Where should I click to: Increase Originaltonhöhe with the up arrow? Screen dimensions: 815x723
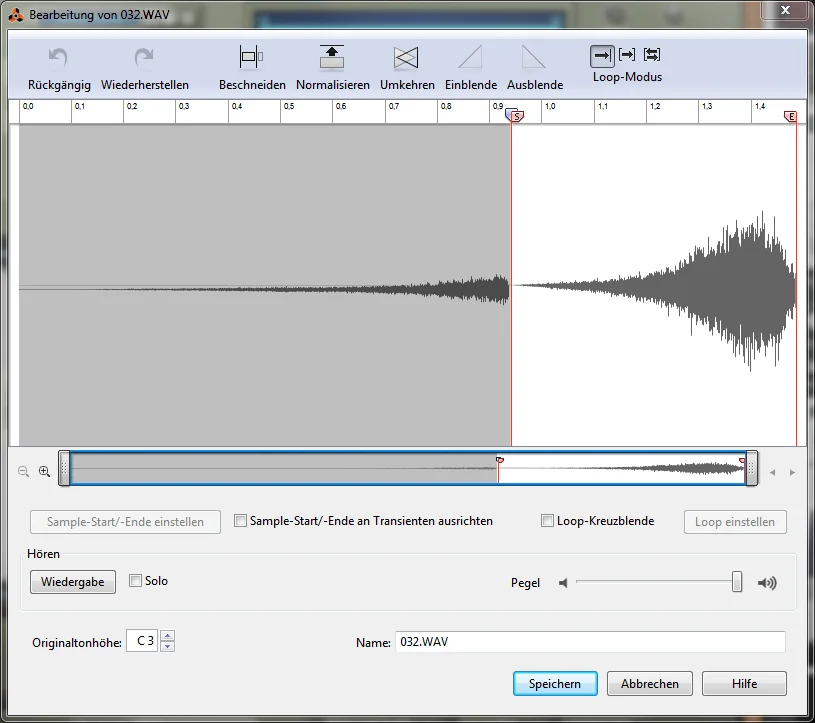[x=167, y=636]
